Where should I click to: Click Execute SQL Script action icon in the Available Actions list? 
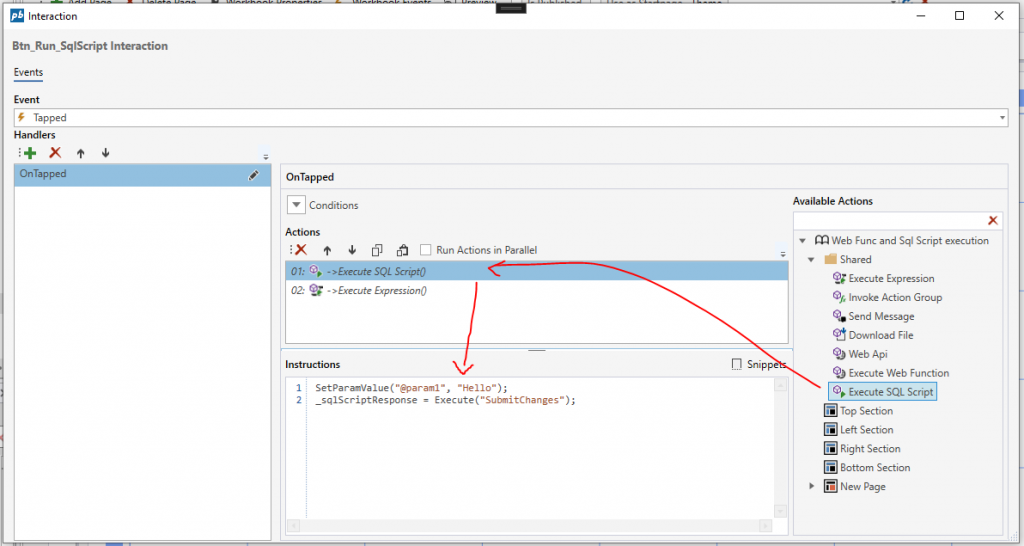839,392
